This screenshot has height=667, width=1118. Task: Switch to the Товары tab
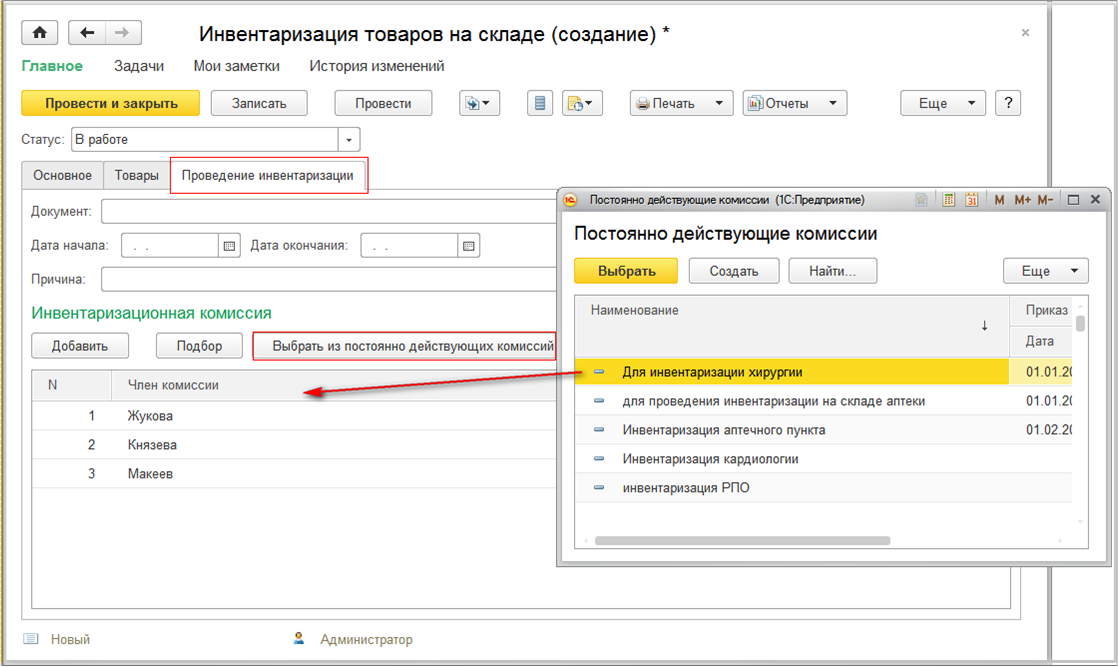pos(138,175)
